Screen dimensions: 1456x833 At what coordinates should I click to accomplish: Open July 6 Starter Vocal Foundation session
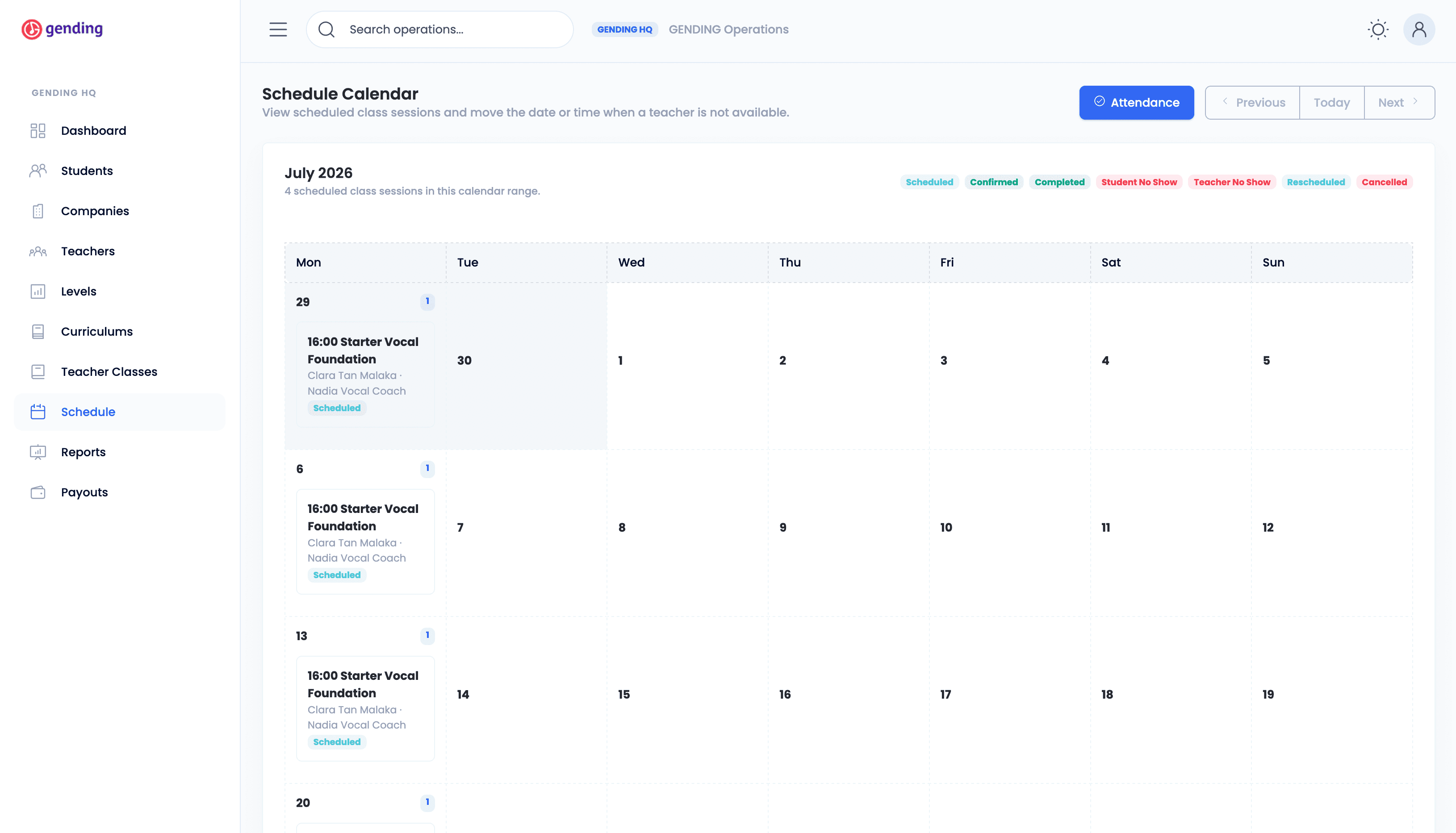pos(365,541)
